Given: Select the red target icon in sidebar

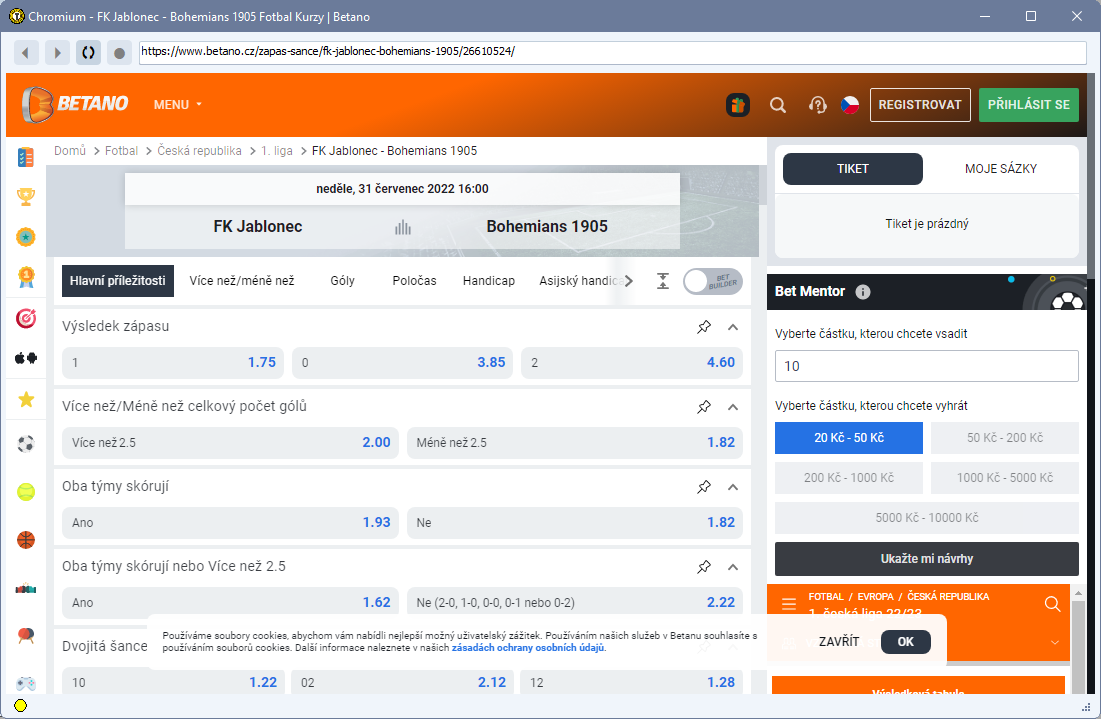Looking at the screenshot, I should click(x=26, y=318).
